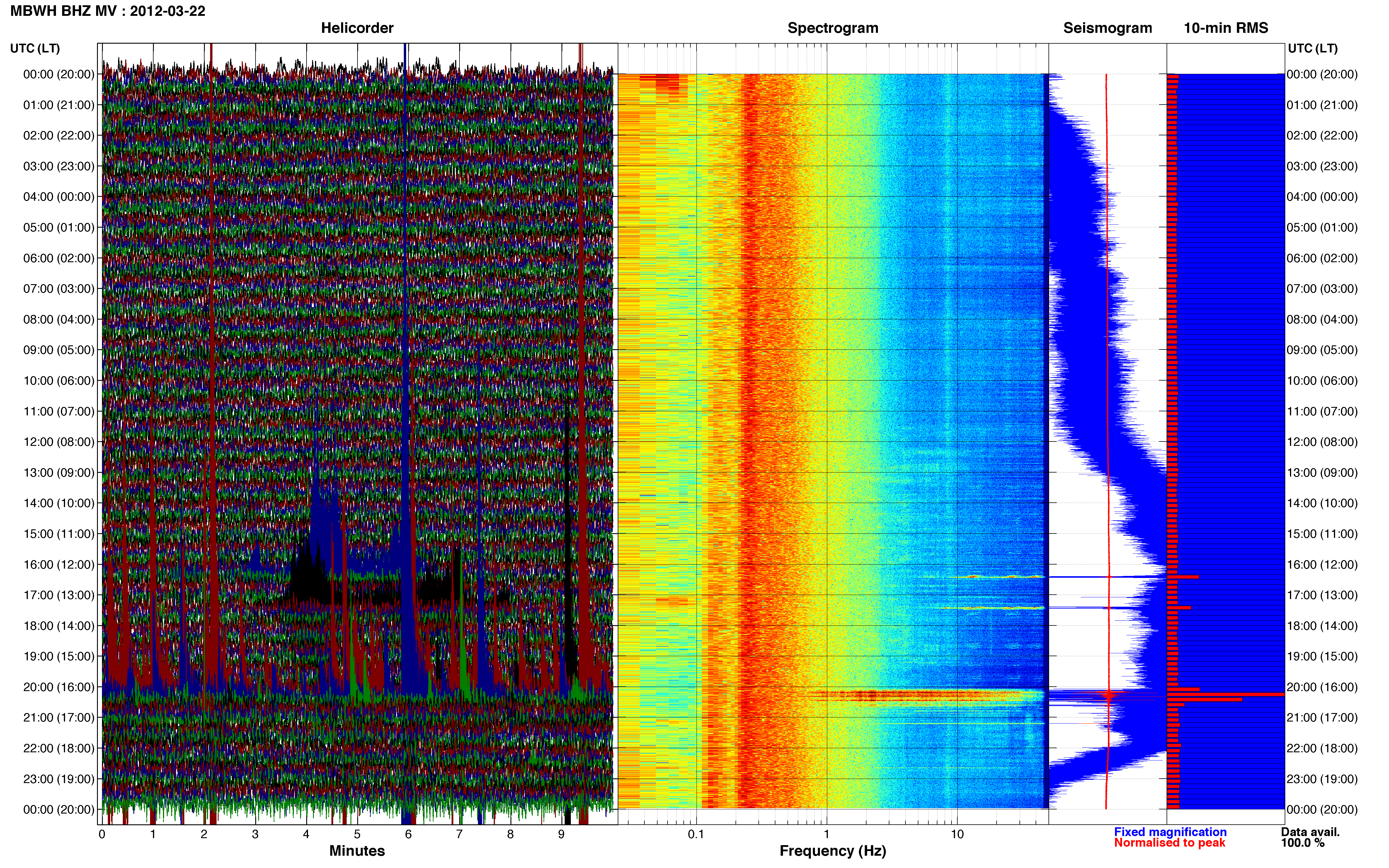Click right time label '18:00 (14:00)'

[1322, 626]
